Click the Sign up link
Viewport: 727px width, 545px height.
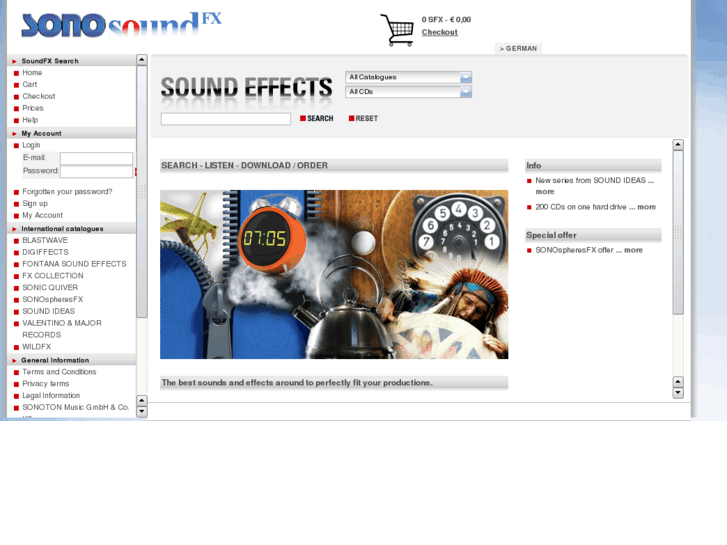click(x=35, y=203)
